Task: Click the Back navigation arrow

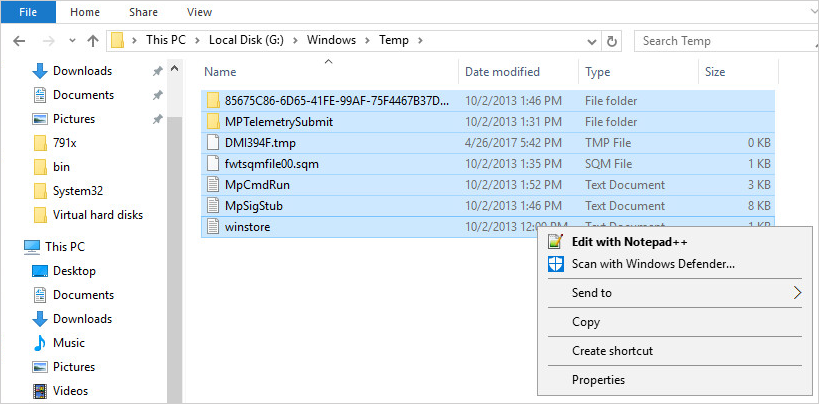Action: tap(20, 41)
